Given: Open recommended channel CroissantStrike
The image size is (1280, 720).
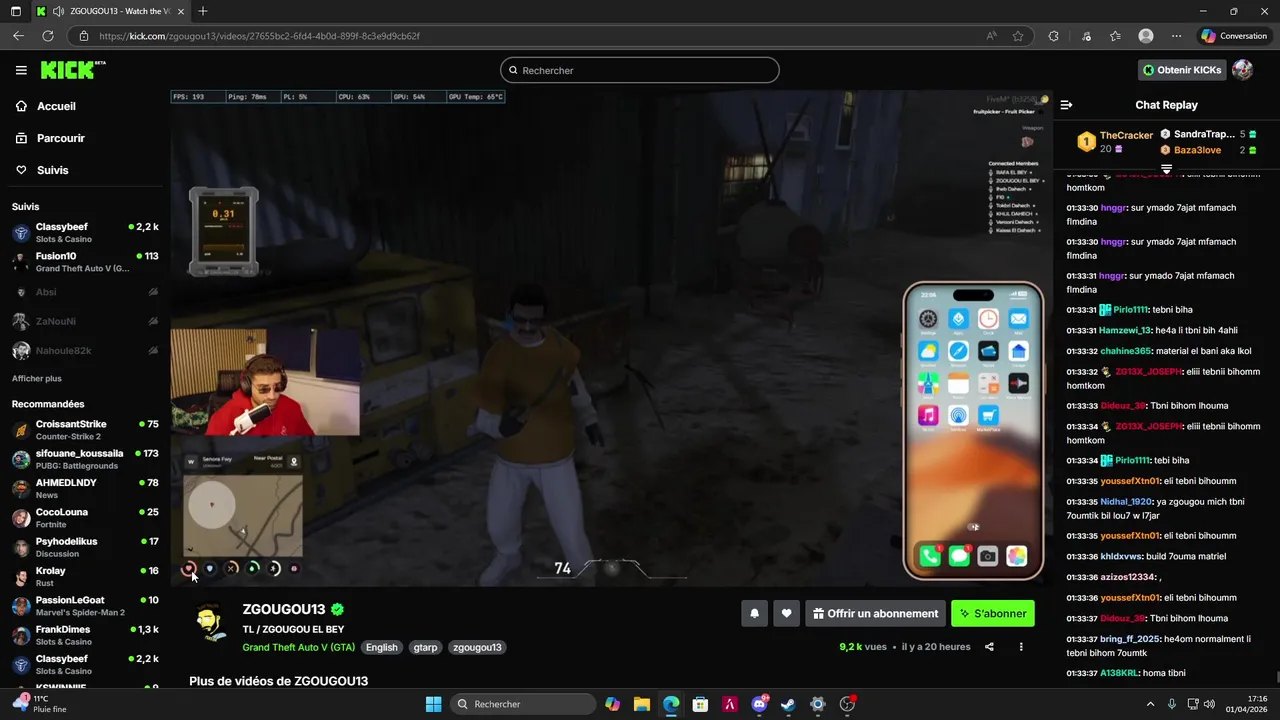Looking at the screenshot, I should [84, 430].
